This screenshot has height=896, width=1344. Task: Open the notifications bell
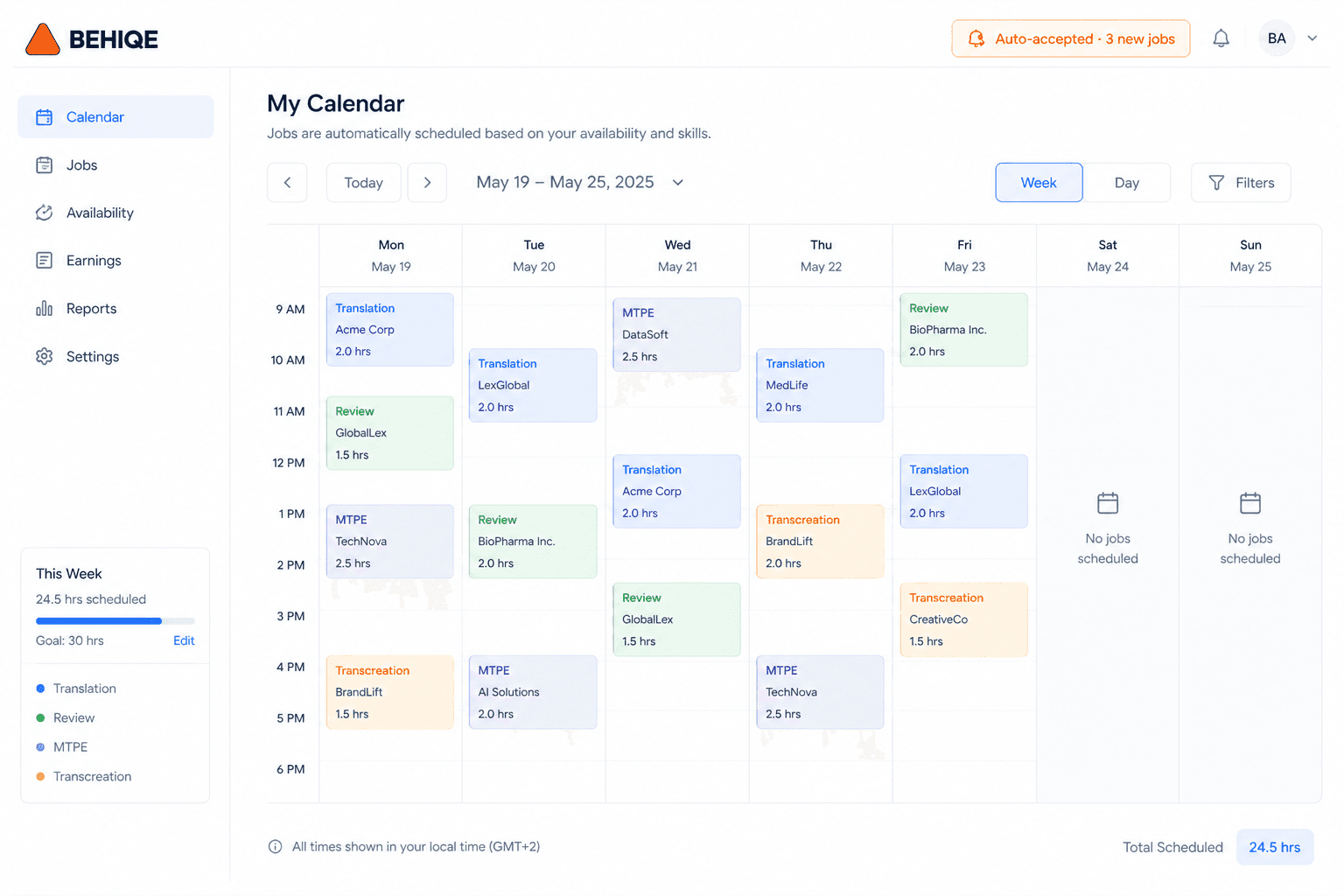pos(1221,38)
